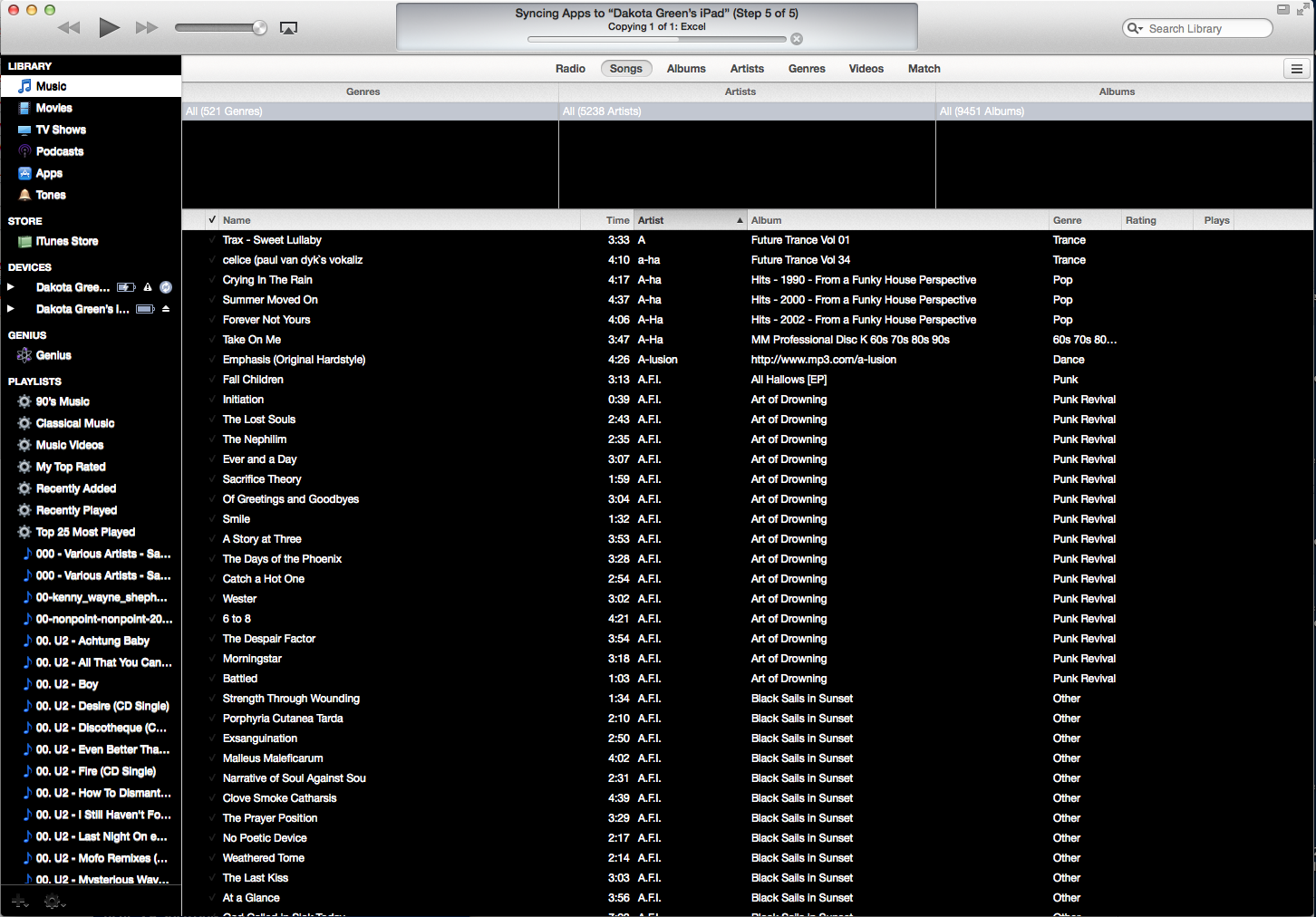
Task: Click the Previous track rewind button
Action: (68, 28)
